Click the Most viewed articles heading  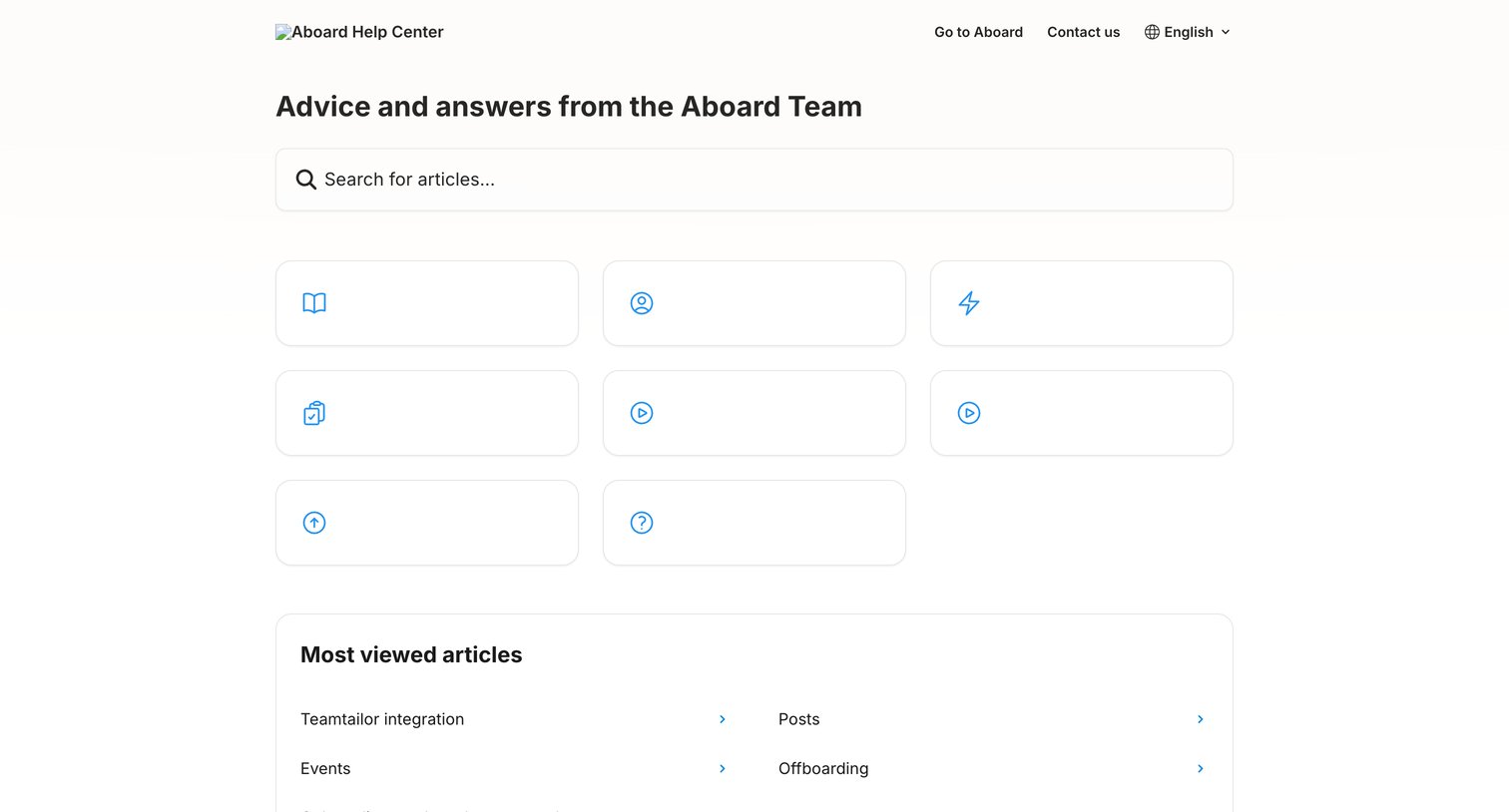pos(411,654)
